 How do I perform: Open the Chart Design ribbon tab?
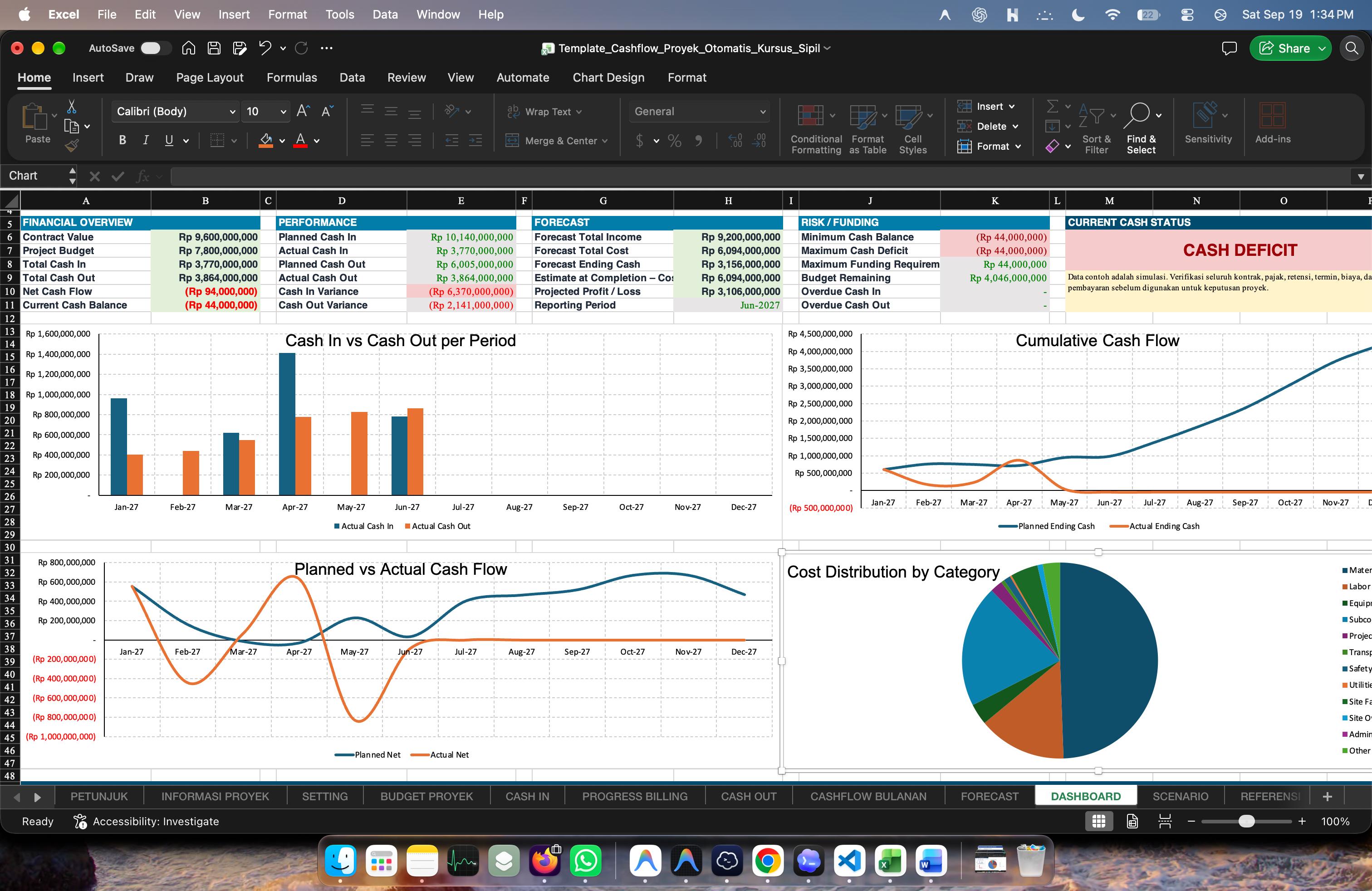pyautogui.click(x=608, y=77)
